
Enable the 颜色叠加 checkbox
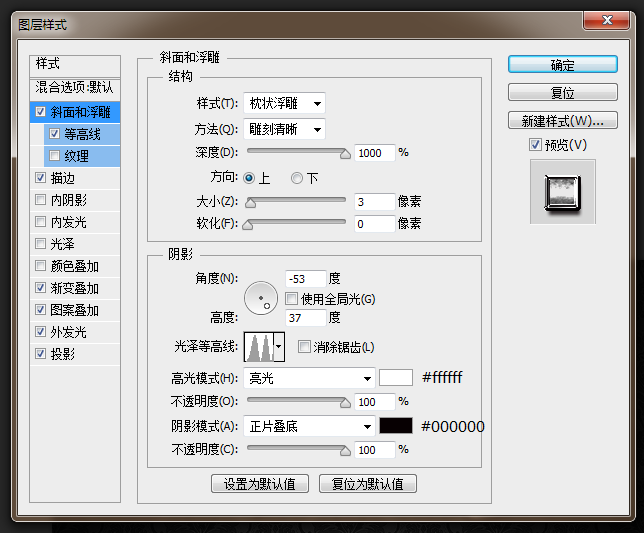40,266
